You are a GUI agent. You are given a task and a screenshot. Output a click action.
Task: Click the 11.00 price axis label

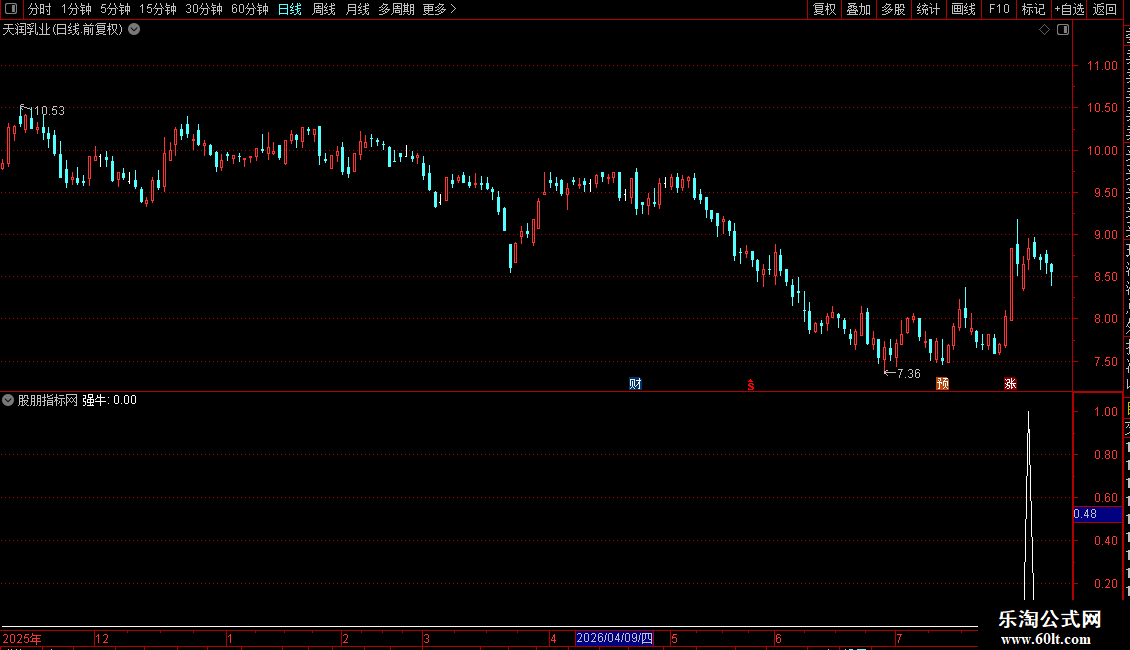coord(1102,66)
